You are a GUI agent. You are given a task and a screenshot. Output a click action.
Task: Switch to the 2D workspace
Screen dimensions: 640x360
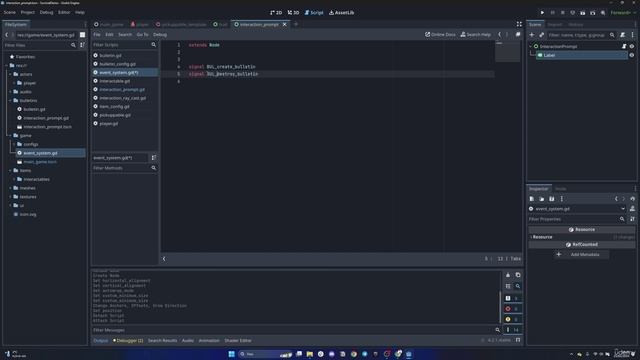(x=276, y=13)
